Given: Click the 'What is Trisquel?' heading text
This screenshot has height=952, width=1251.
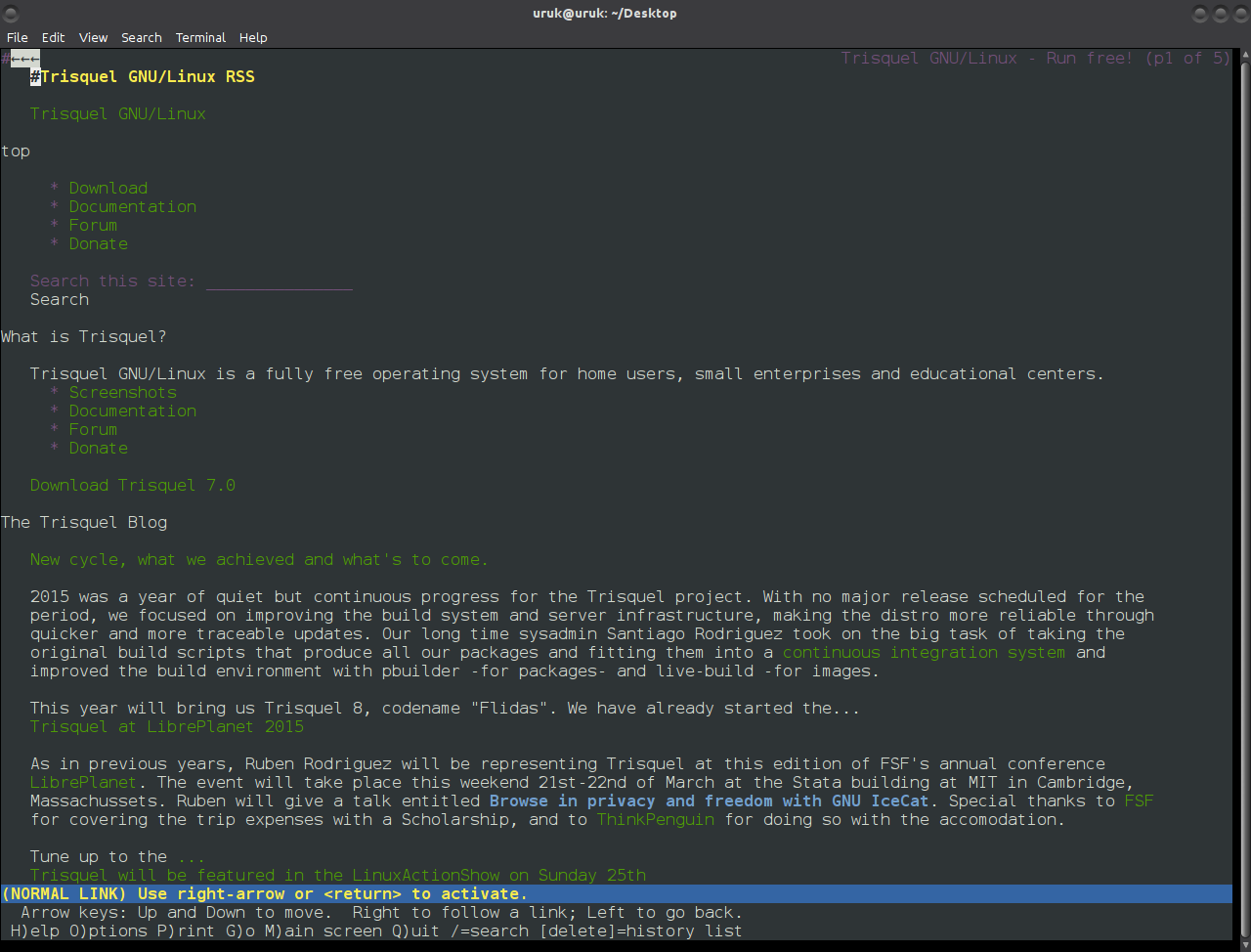Looking at the screenshot, I should (x=84, y=336).
